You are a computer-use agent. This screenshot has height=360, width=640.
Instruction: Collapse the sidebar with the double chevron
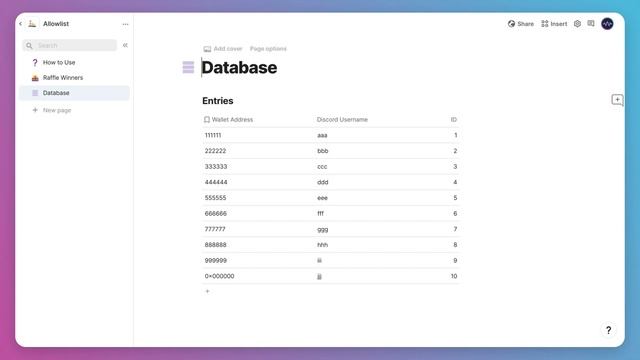coord(125,45)
